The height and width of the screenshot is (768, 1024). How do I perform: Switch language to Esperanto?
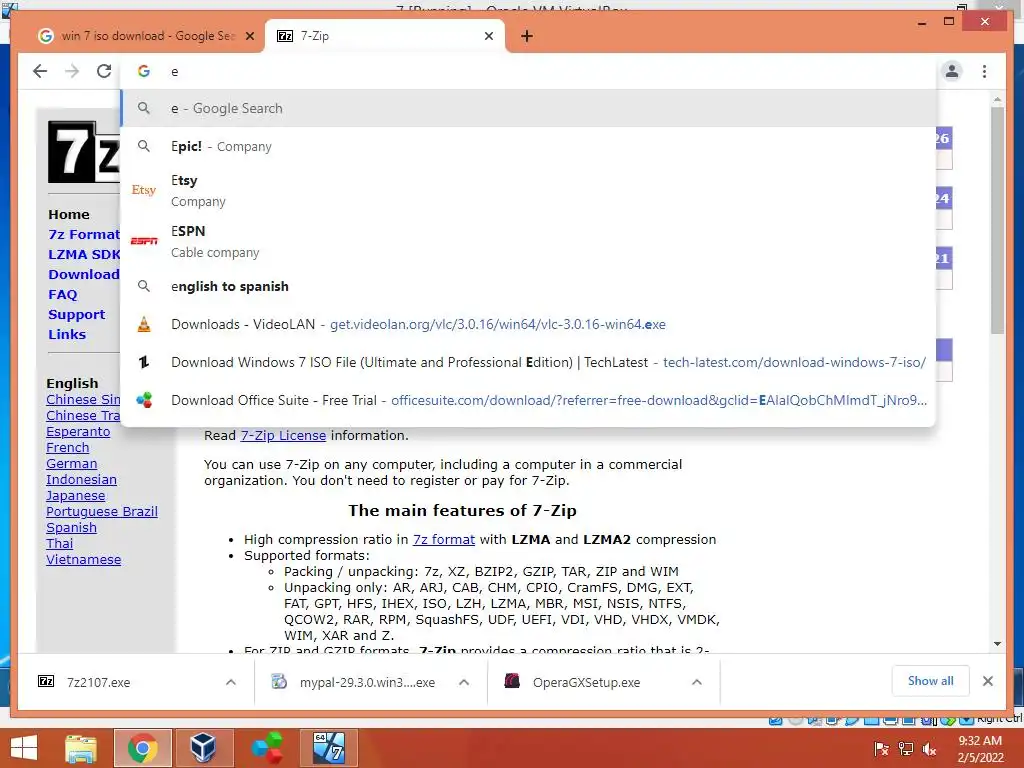pos(78,432)
